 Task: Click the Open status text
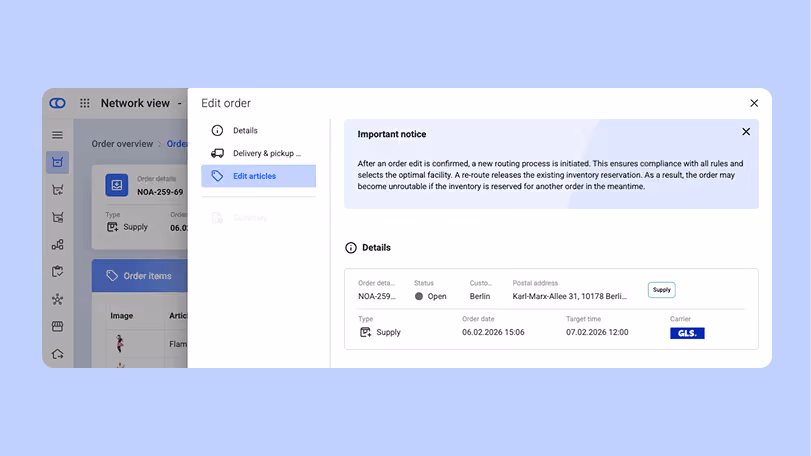(437, 296)
